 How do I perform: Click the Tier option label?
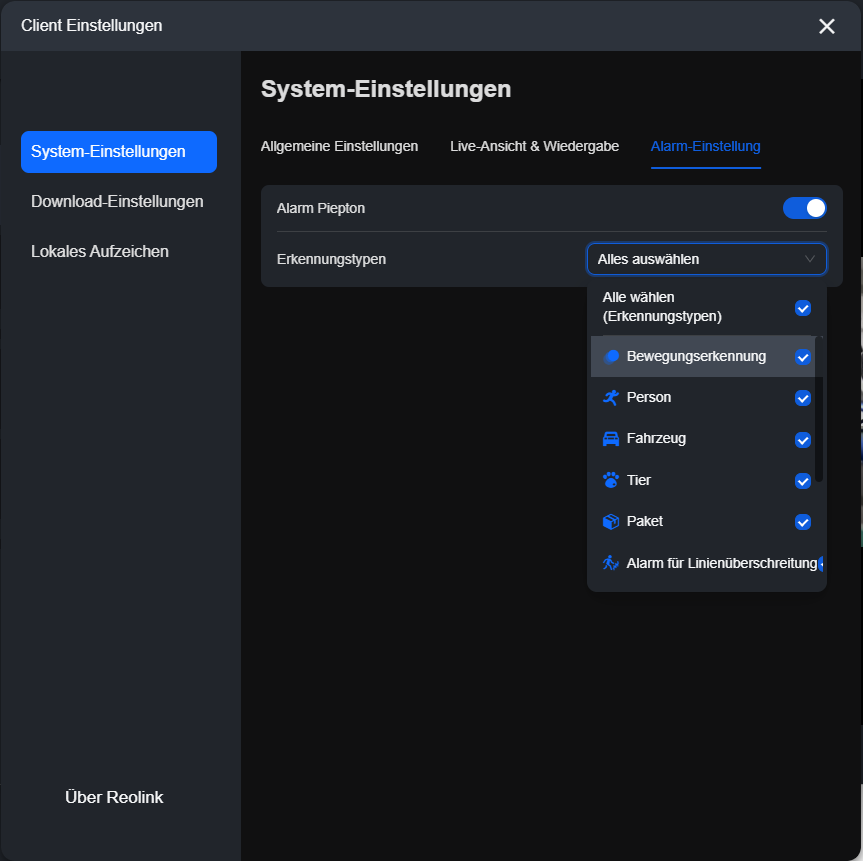pyautogui.click(x=638, y=480)
